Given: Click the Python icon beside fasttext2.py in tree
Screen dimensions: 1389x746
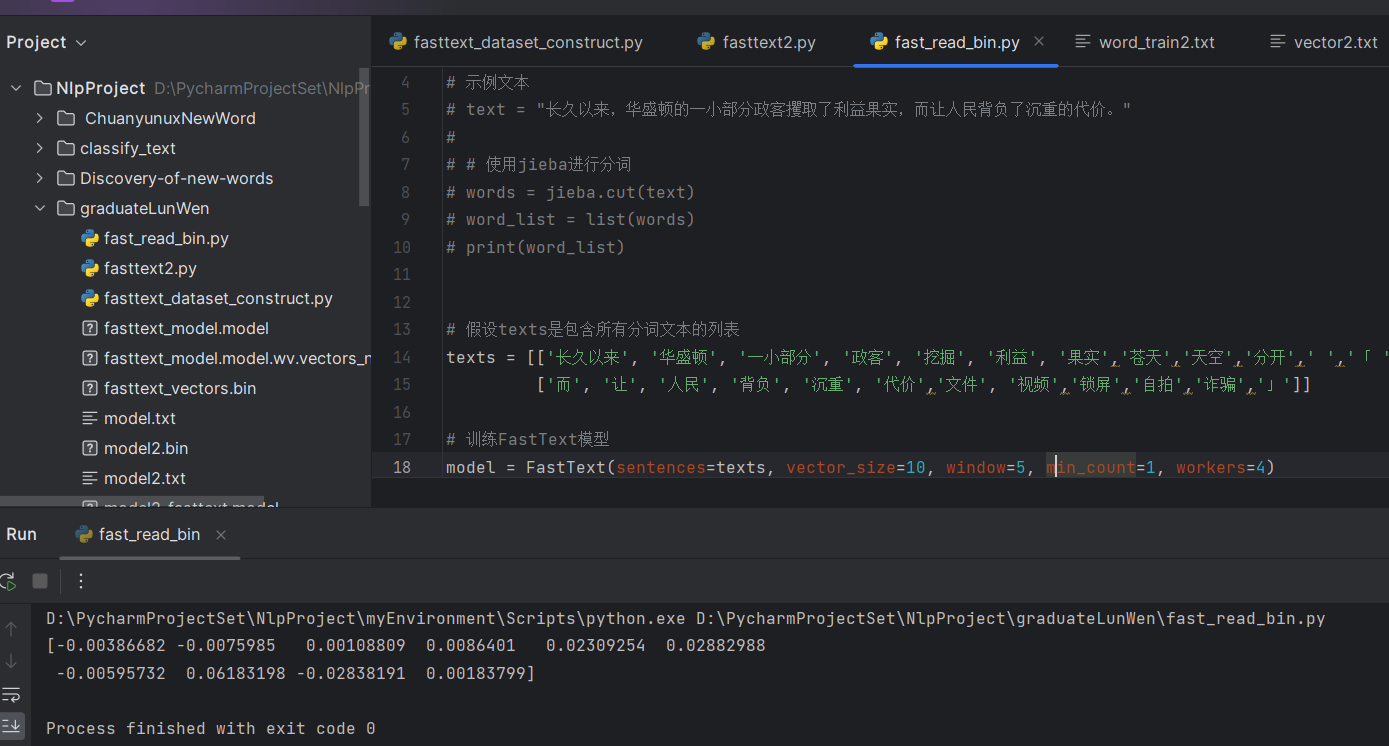Looking at the screenshot, I should (x=90, y=268).
